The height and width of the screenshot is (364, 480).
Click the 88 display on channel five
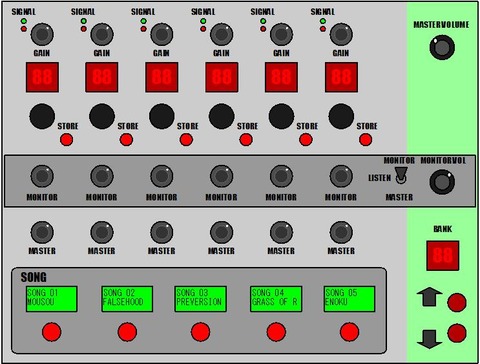pyautogui.click(x=281, y=77)
